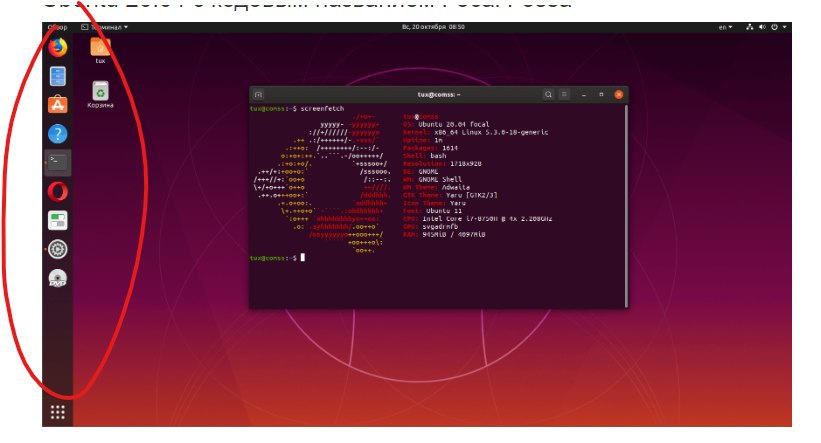The image size is (821, 443).
Task: Maximize the terminal window
Action: [601, 95]
